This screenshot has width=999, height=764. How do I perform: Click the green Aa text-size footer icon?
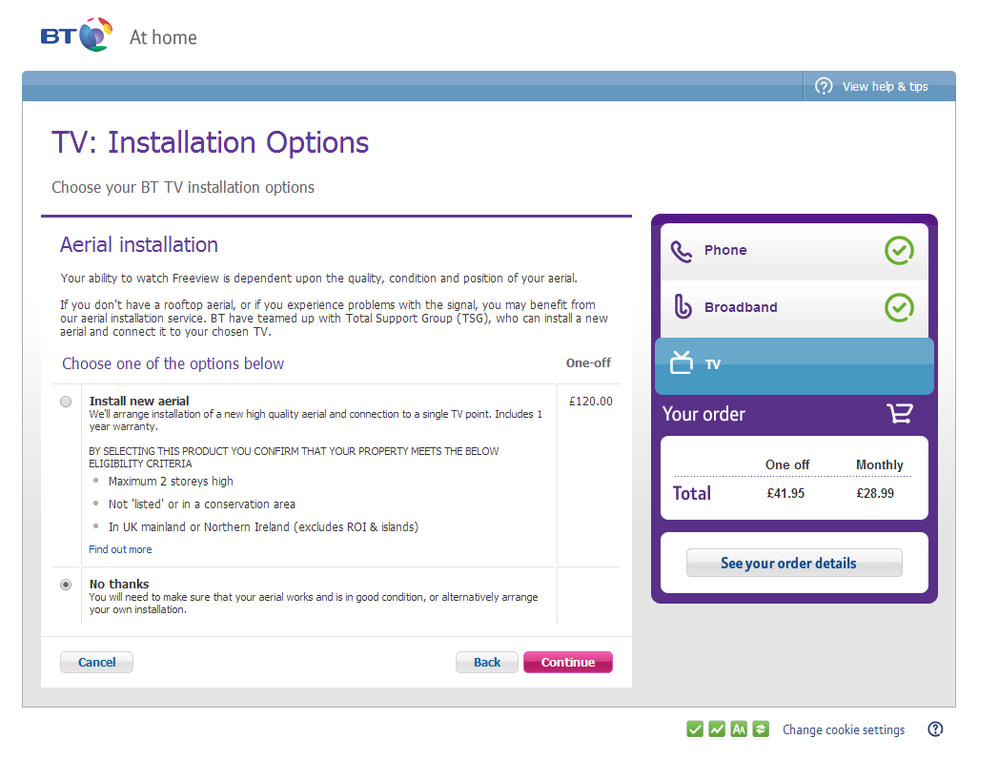point(738,729)
